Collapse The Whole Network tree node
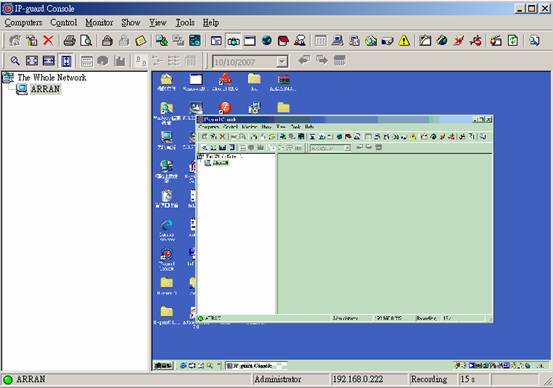553x388 pixels. 8,78
